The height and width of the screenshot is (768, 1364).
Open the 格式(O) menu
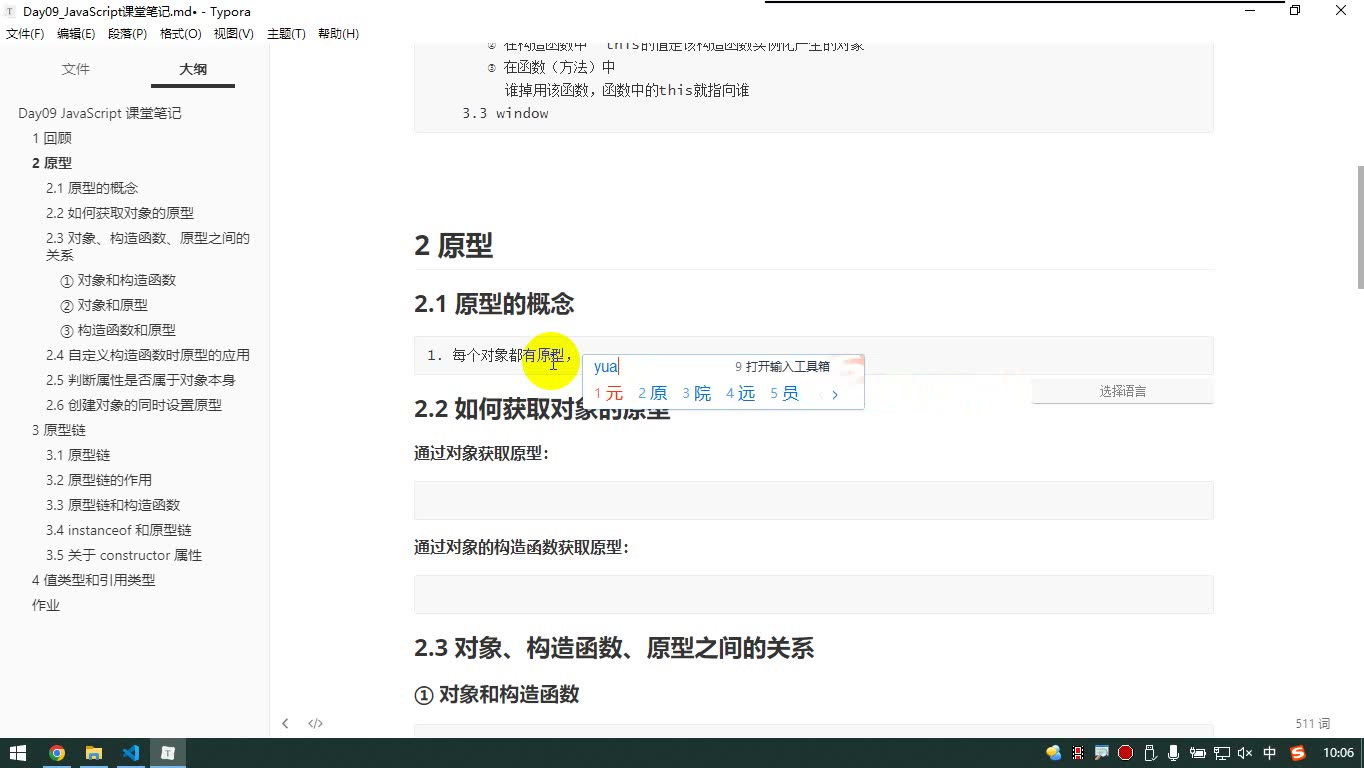181,34
